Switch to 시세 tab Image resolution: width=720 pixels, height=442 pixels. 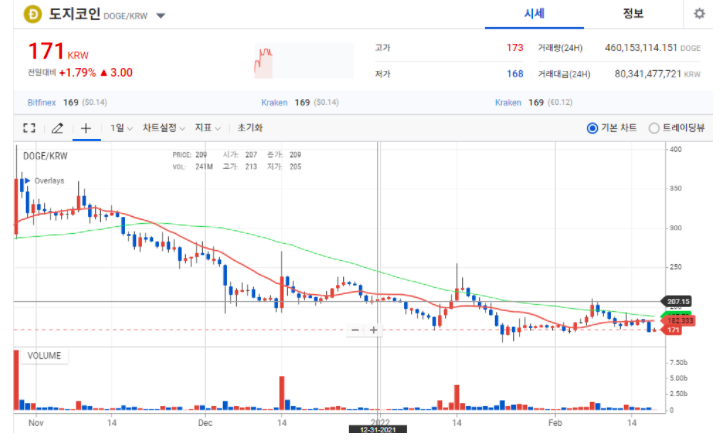[x=534, y=14]
